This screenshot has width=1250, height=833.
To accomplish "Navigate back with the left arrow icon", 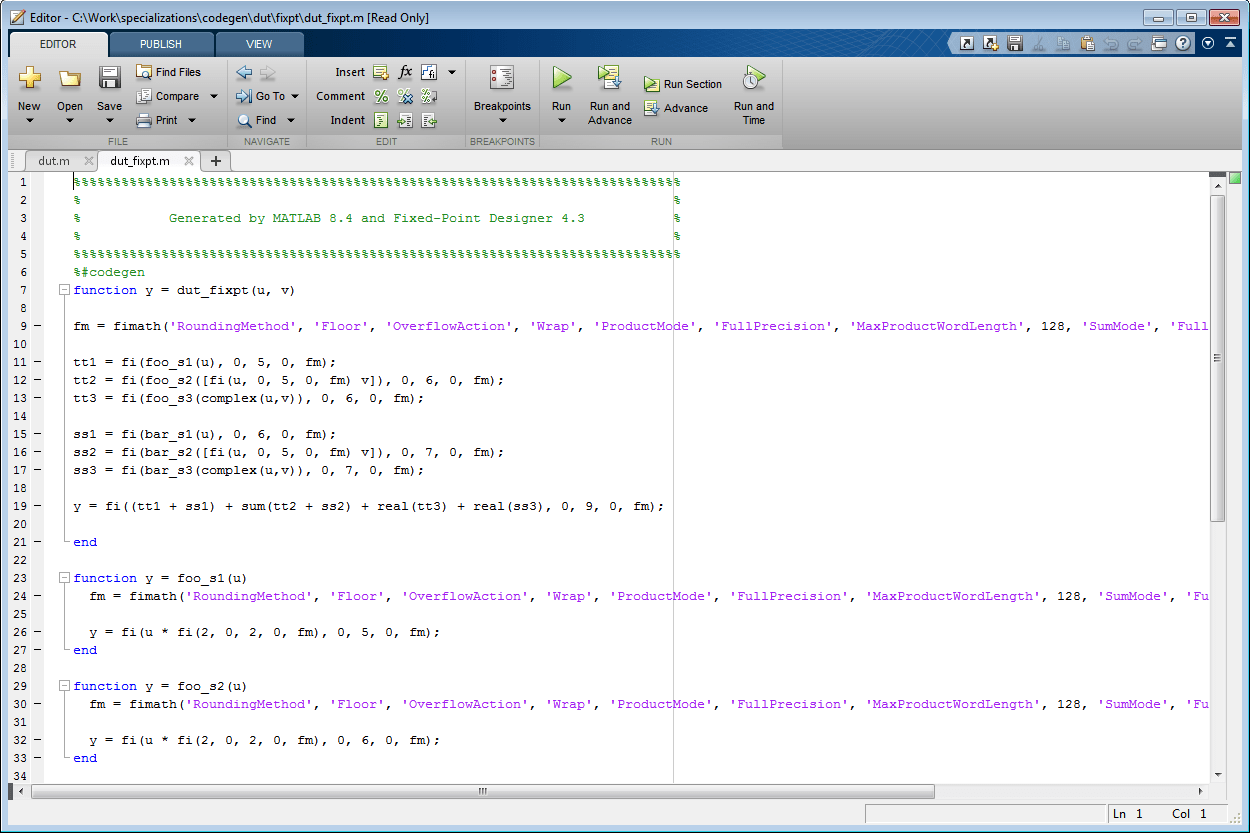I will 244,72.
